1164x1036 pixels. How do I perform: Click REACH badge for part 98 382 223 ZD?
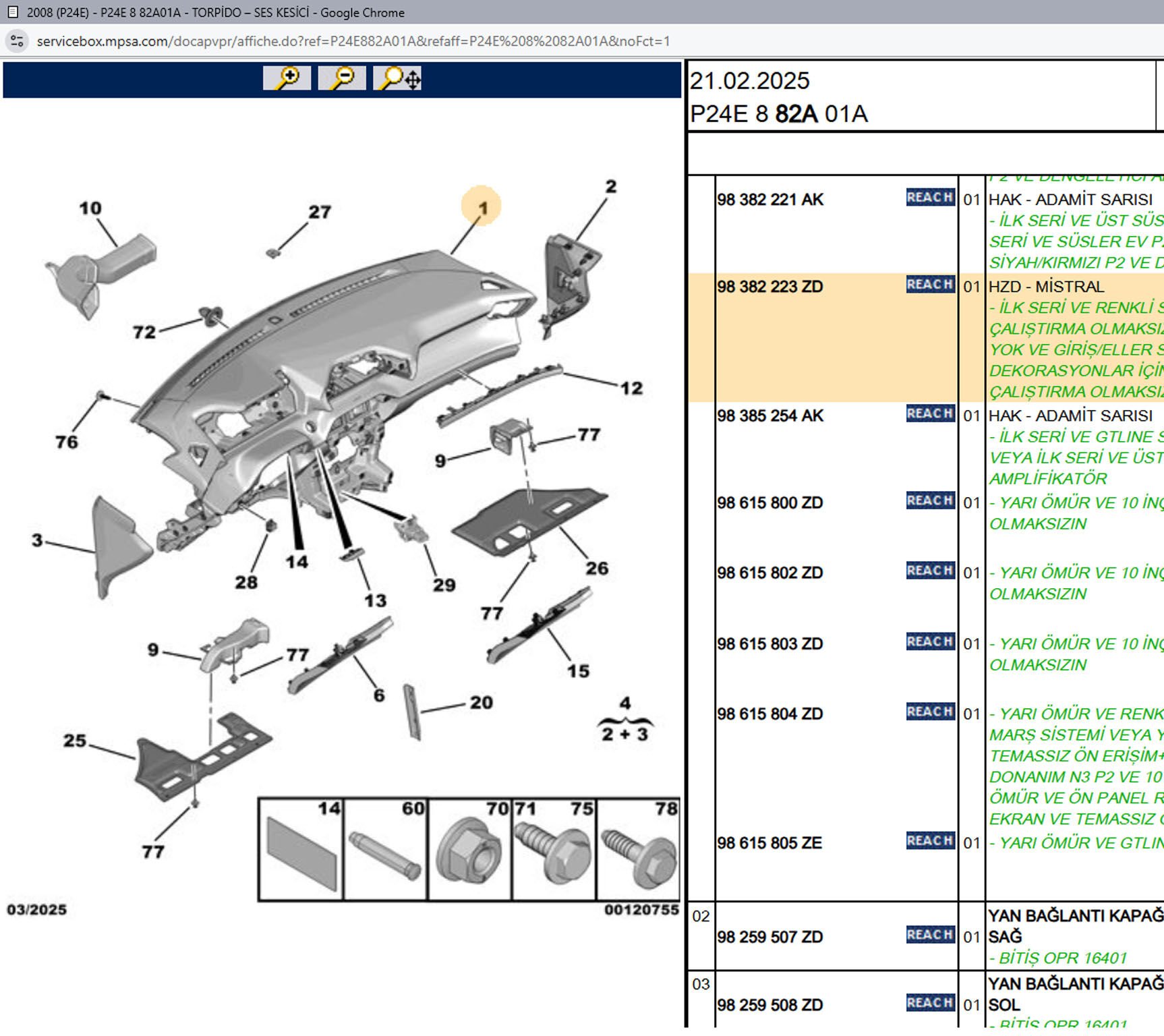(x=930, y=285)
